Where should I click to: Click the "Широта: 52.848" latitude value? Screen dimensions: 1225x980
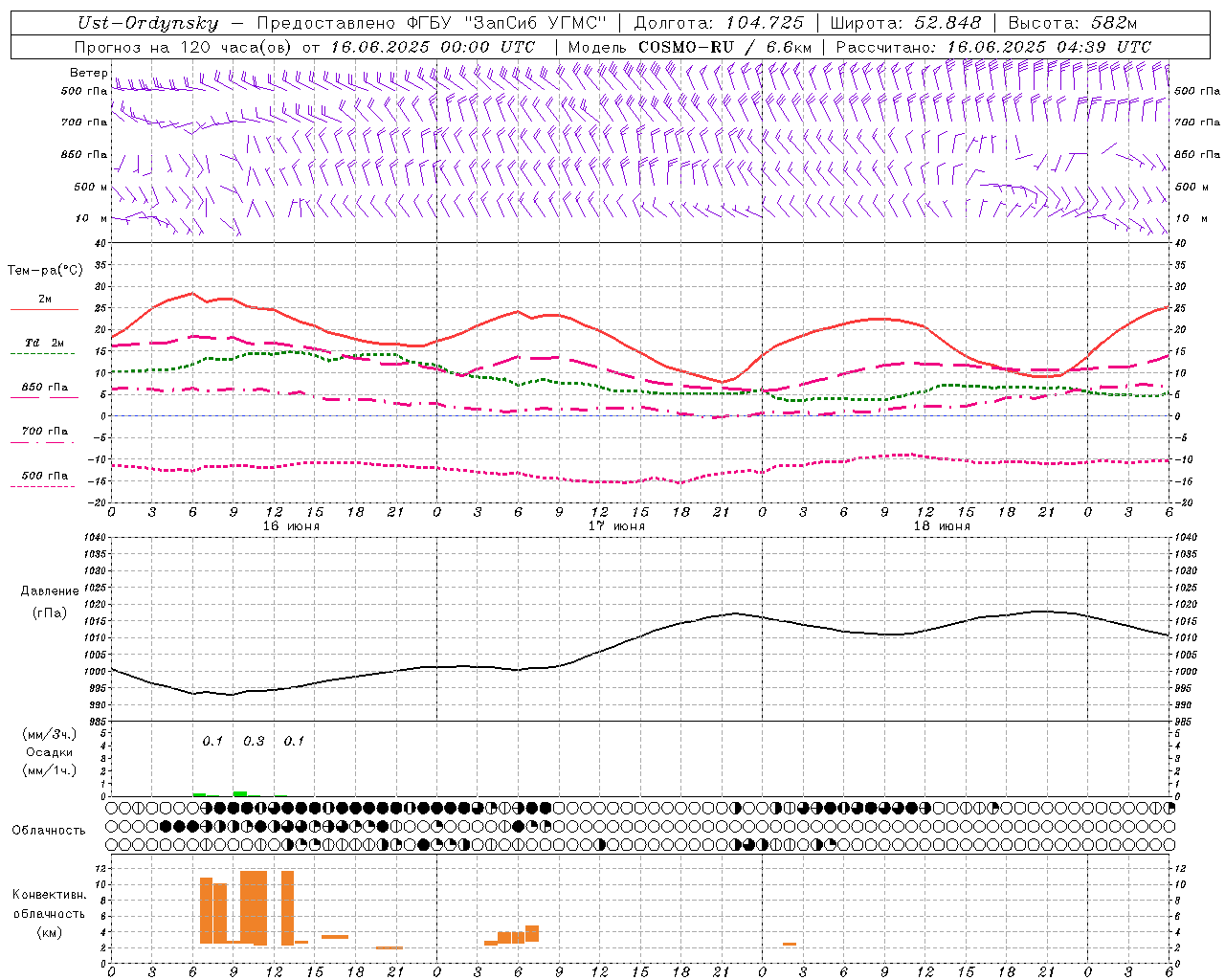[x=905, y=24]
